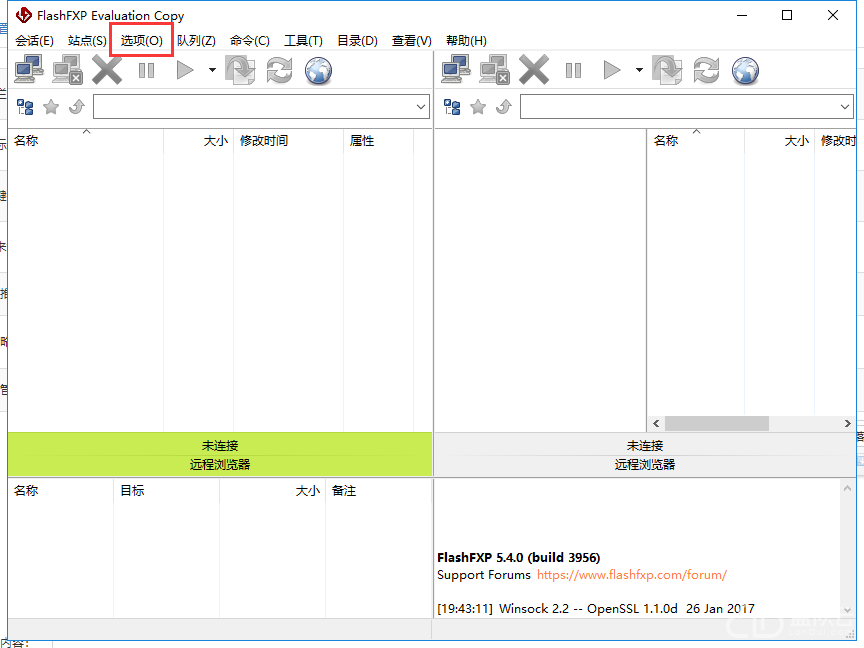Click the right pane Refresh icon
This screenshot has height=648, width=864.
706,70
